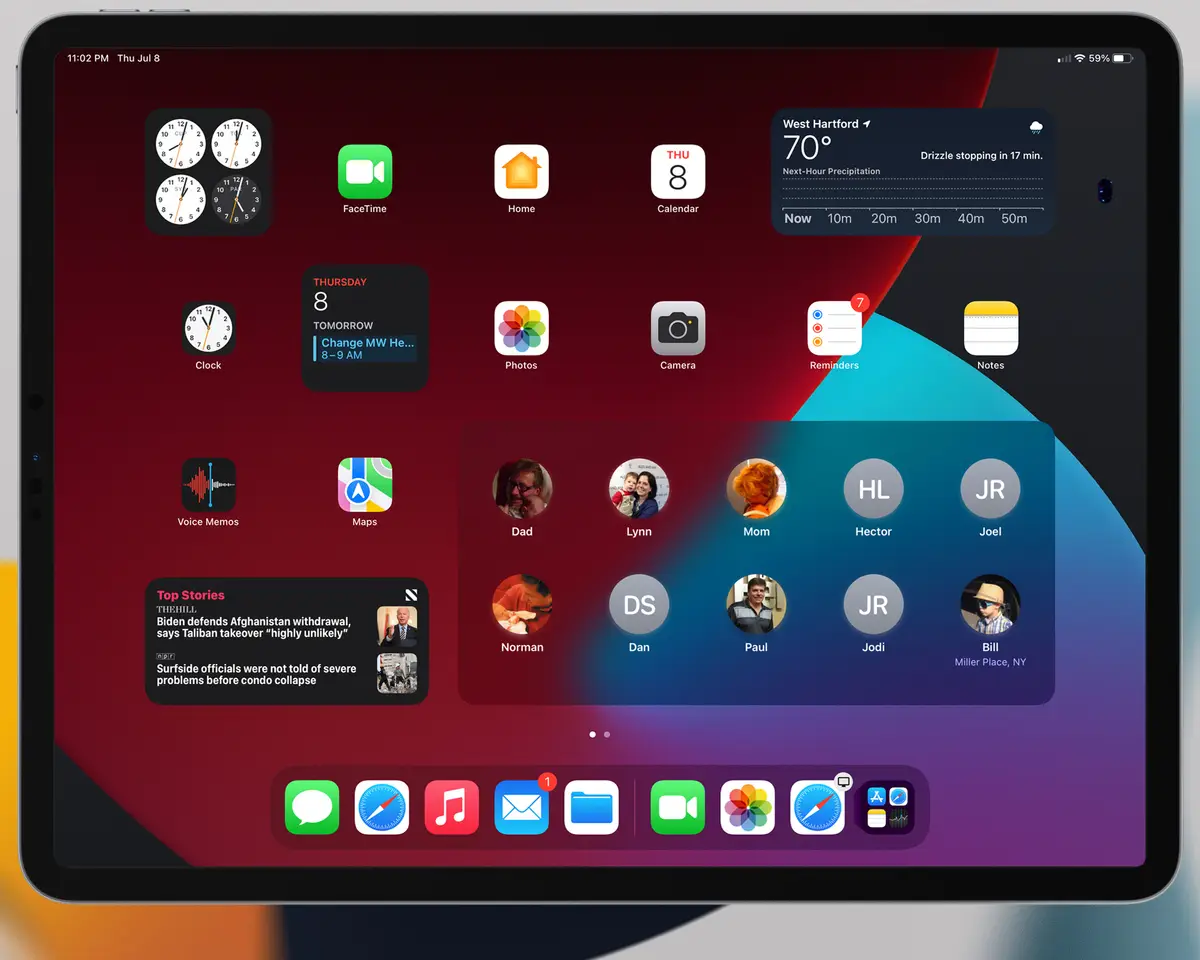
Task: Tap the Biden story thumbnail image
Action: tap(397, 626)
